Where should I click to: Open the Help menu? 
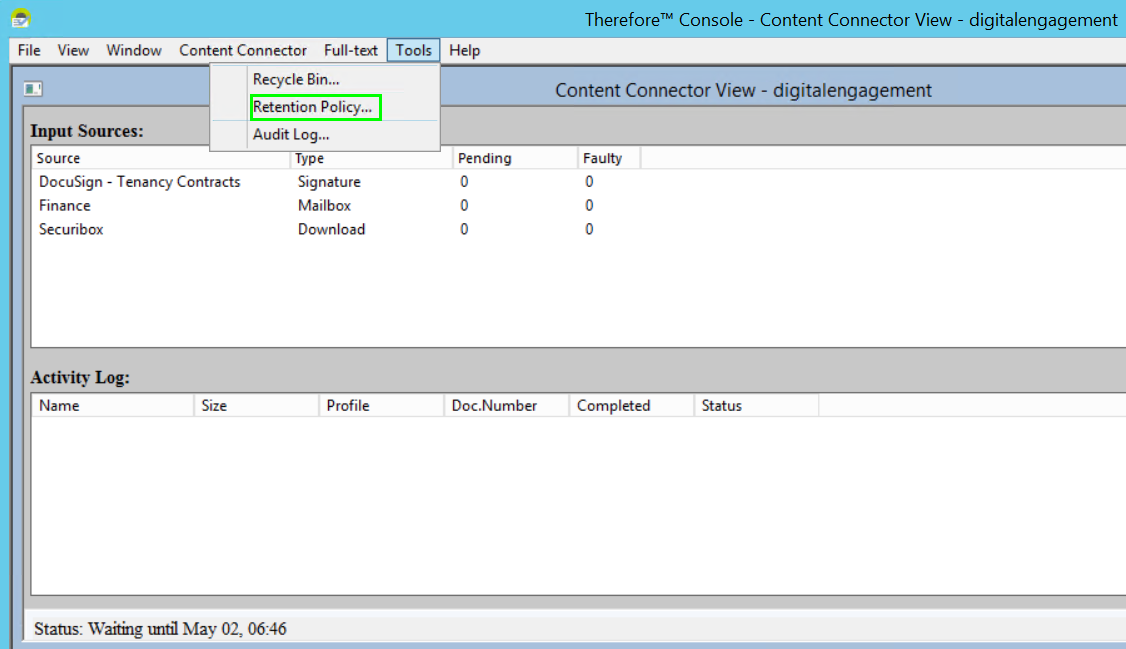(465, 50)
